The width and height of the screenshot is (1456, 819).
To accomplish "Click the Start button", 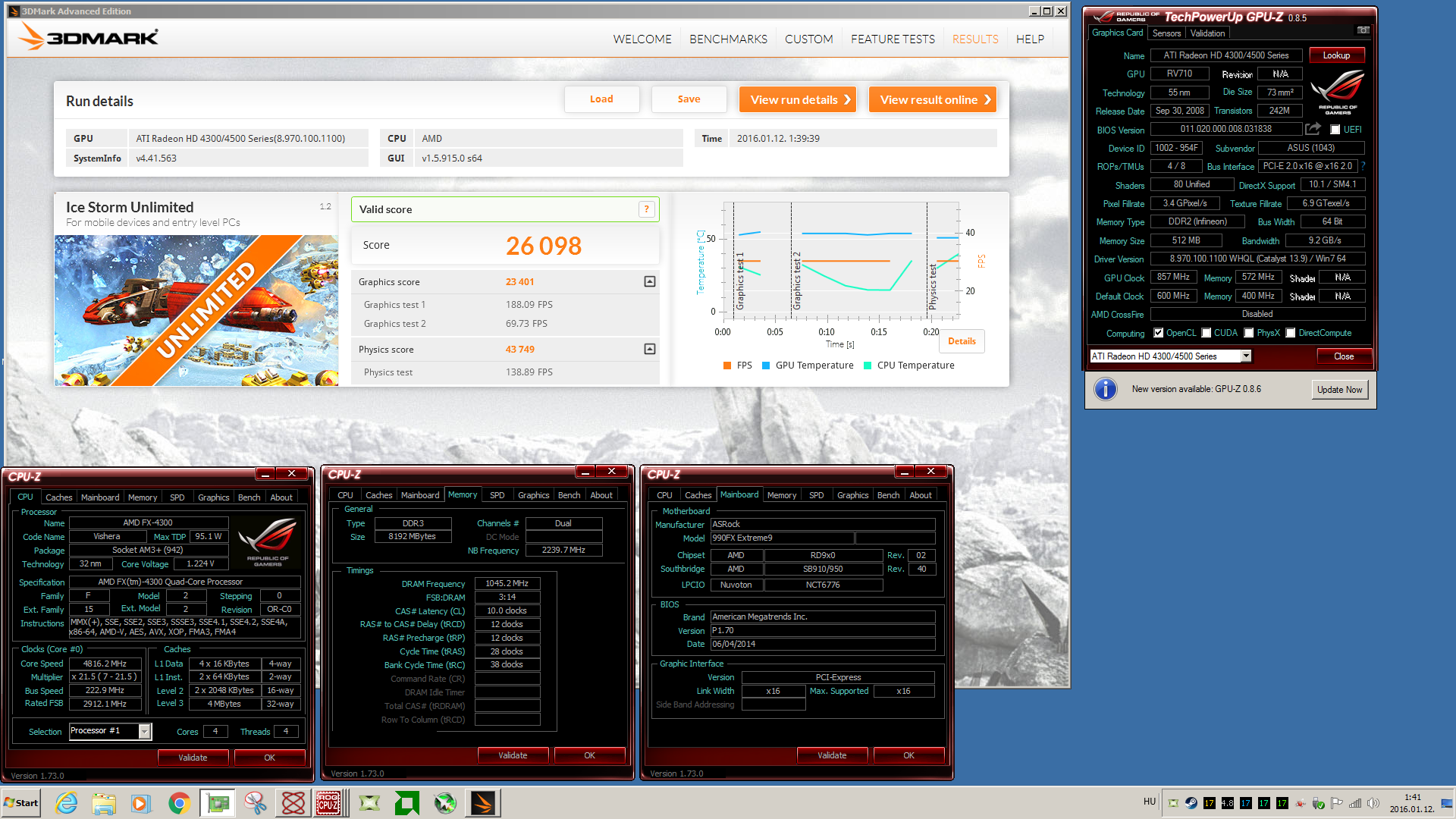I will pos(21,802).
